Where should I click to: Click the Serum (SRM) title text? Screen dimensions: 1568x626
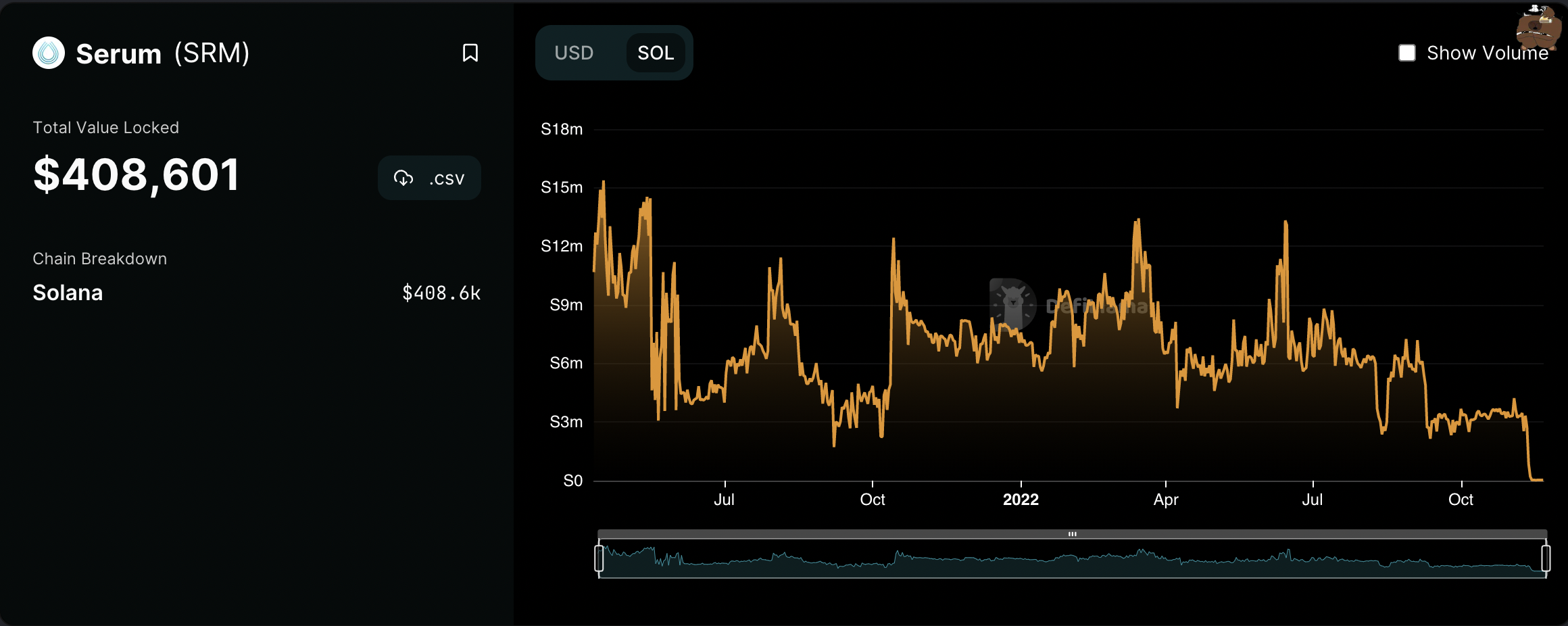[x=162, y=53]
